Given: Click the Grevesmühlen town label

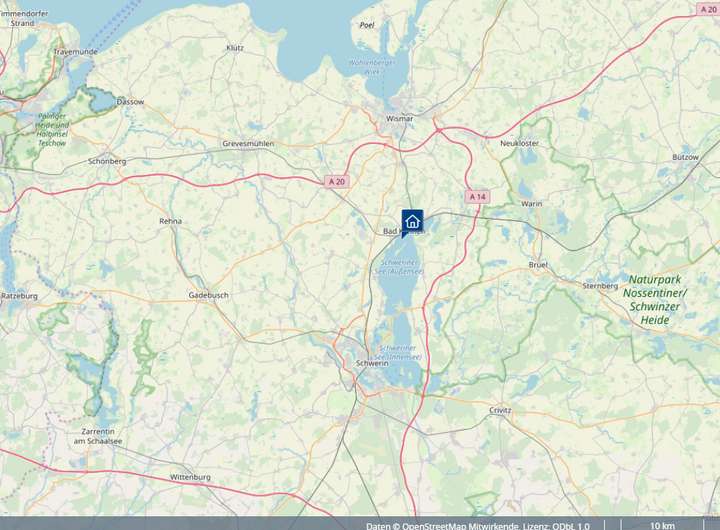Looking at the screenshot, I should pyautogui.click(x=248, y=143).
